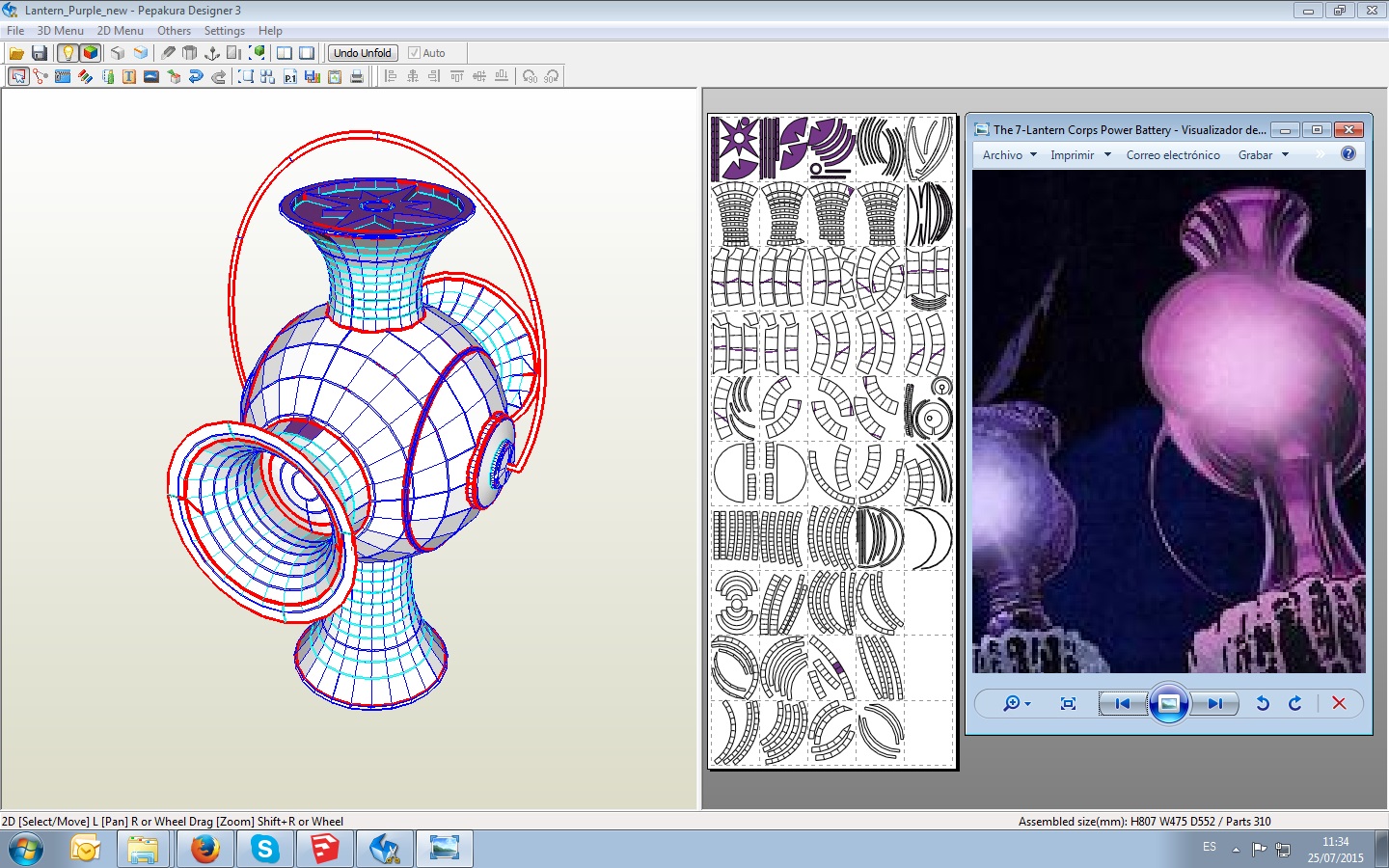Select the orange T text input tool
Screen dimensions: 1389x868
[x=128, y=76]
